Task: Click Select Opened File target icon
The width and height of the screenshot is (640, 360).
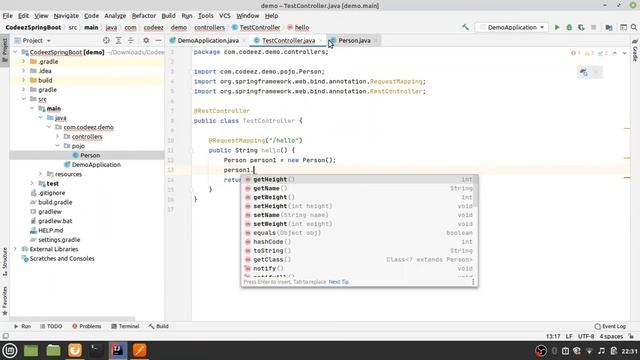Action: pyautogui.click(x=106, y=40)
